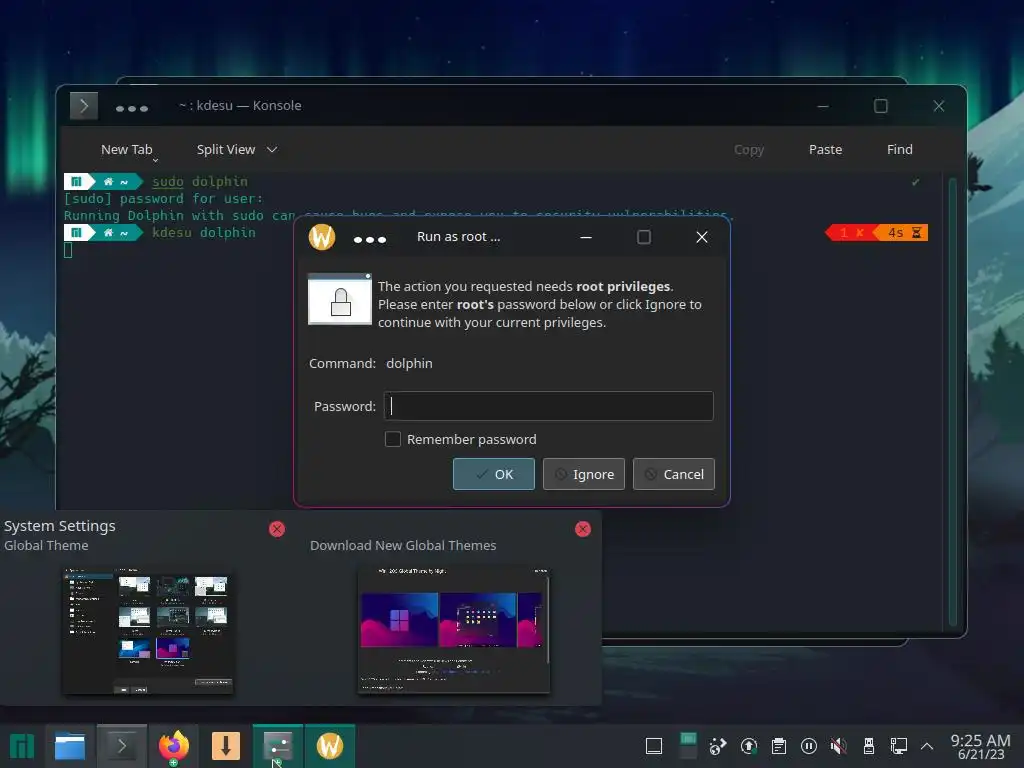Click the muted volume tray icon
This screenshot has width=1024, height=768.
[839, 746]
